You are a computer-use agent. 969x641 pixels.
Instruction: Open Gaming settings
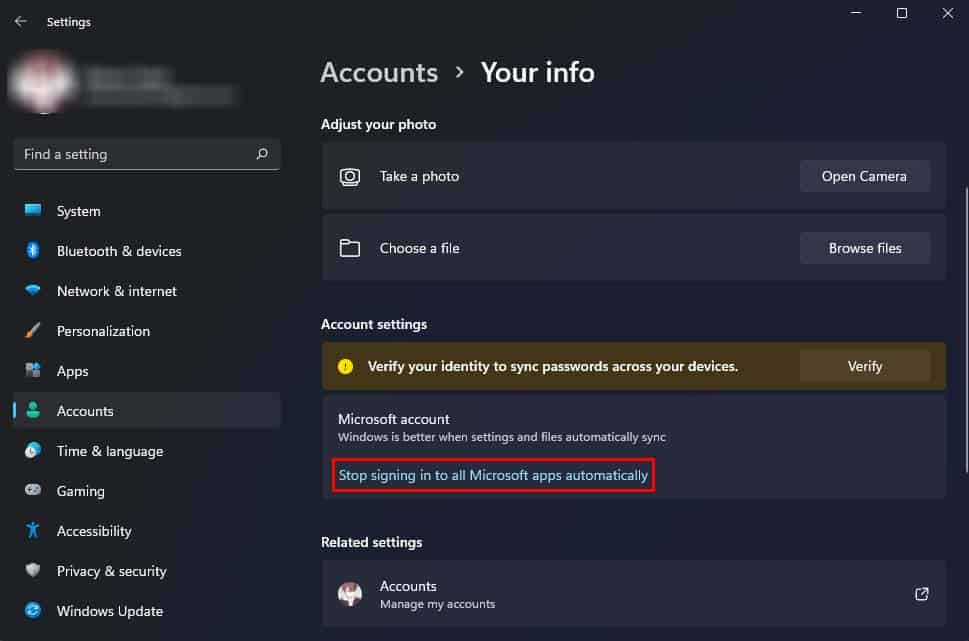(x=146, y=491)
